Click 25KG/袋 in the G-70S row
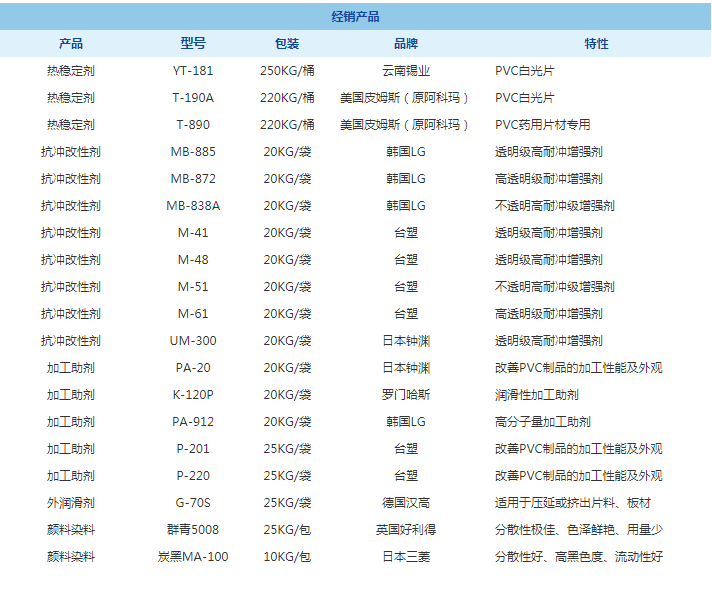The width and height of the screenshot is (712, 590). tap(287, 503)
